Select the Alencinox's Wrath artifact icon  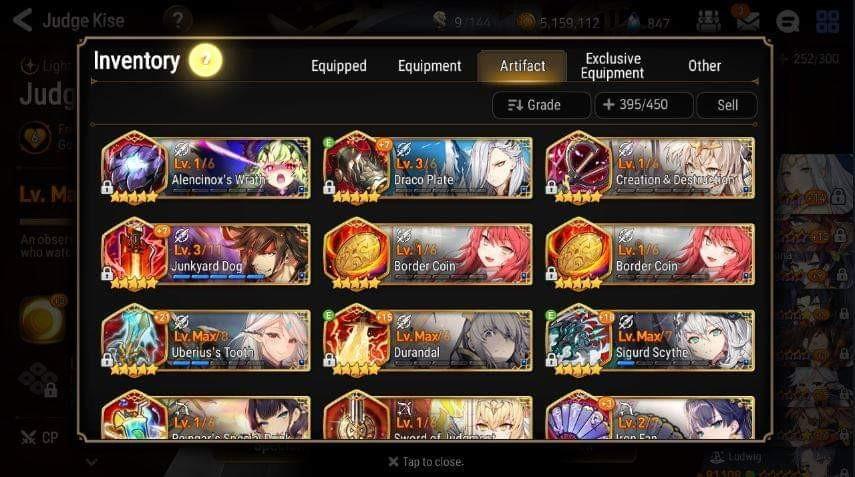pyautogui.click(x=134, y=164)
